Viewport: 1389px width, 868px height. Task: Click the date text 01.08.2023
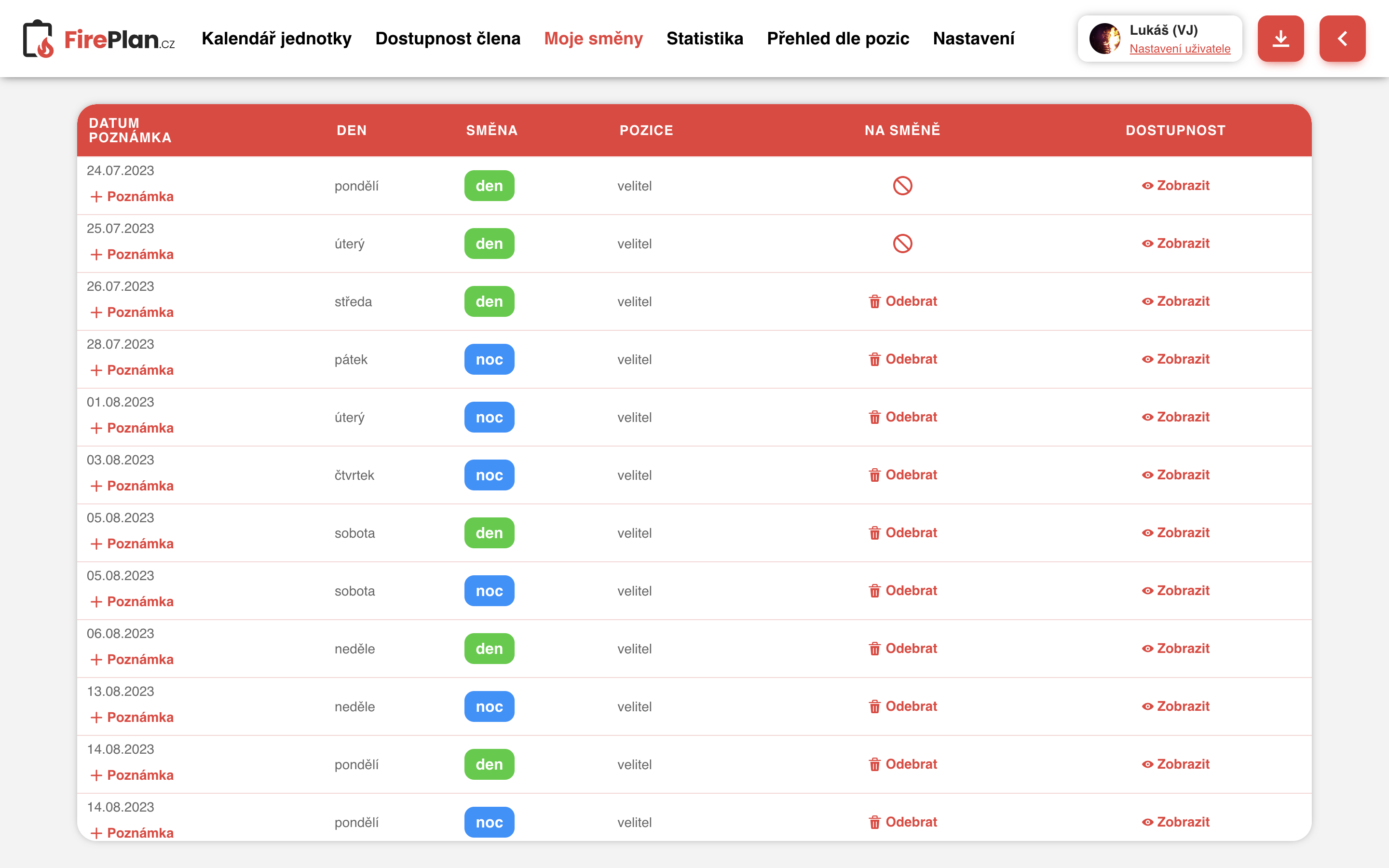[x=121, y=402]
